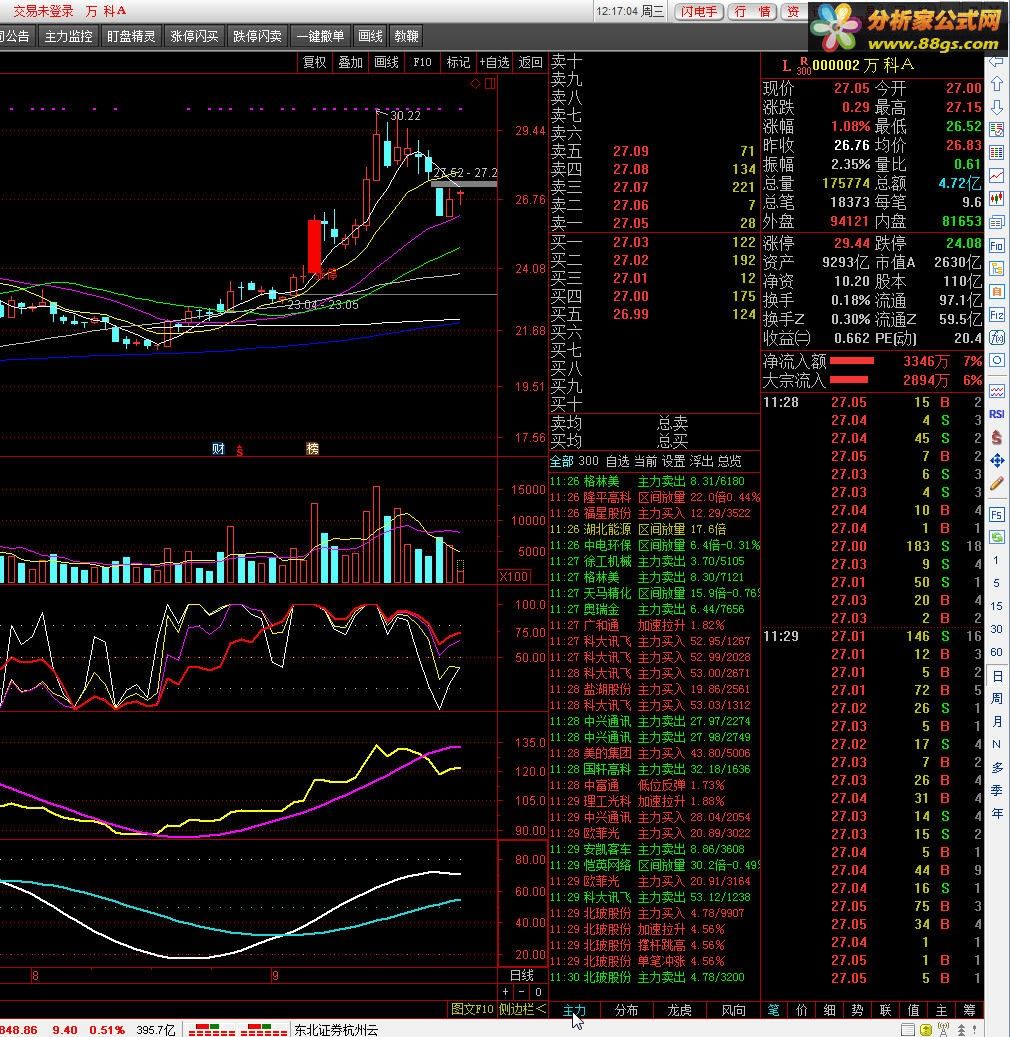Click the +自选 add to watchlist button
1010x1037 pixels.
[494, 62]
